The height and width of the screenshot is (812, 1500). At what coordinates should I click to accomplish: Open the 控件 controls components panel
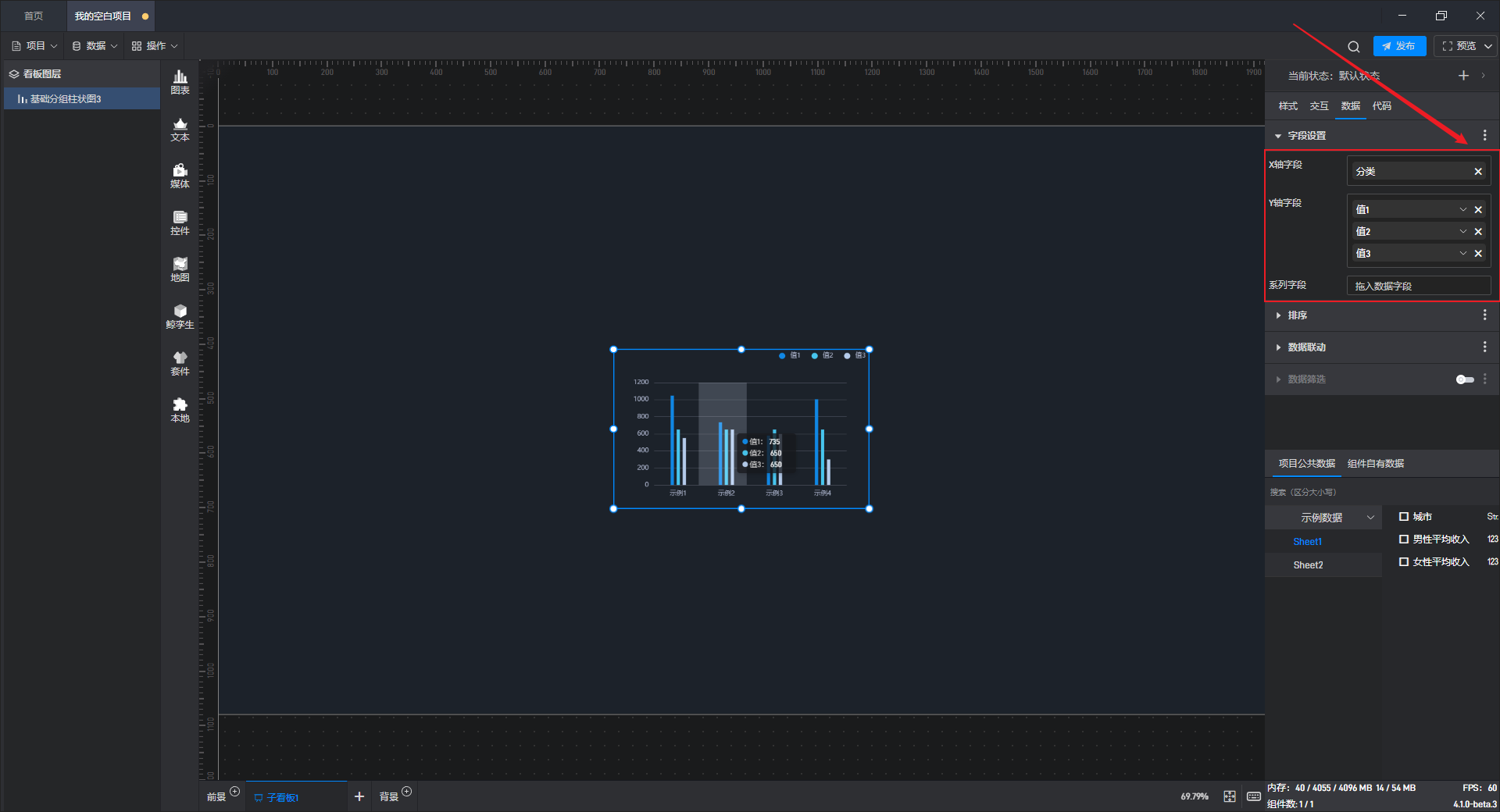click(x=180, y=223)
